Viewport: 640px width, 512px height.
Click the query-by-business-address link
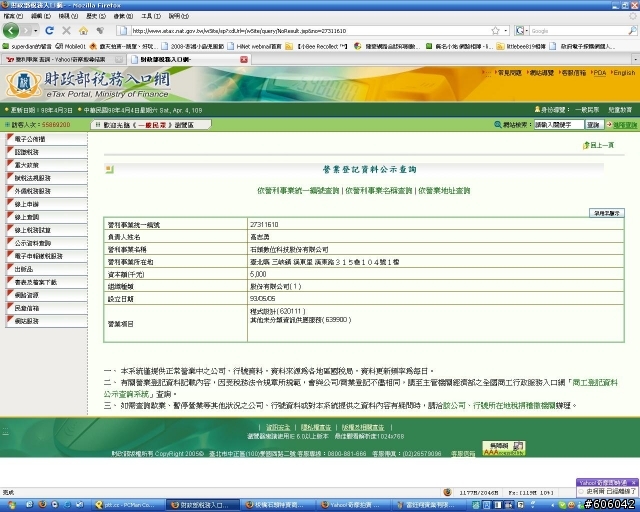pos(444,190)
